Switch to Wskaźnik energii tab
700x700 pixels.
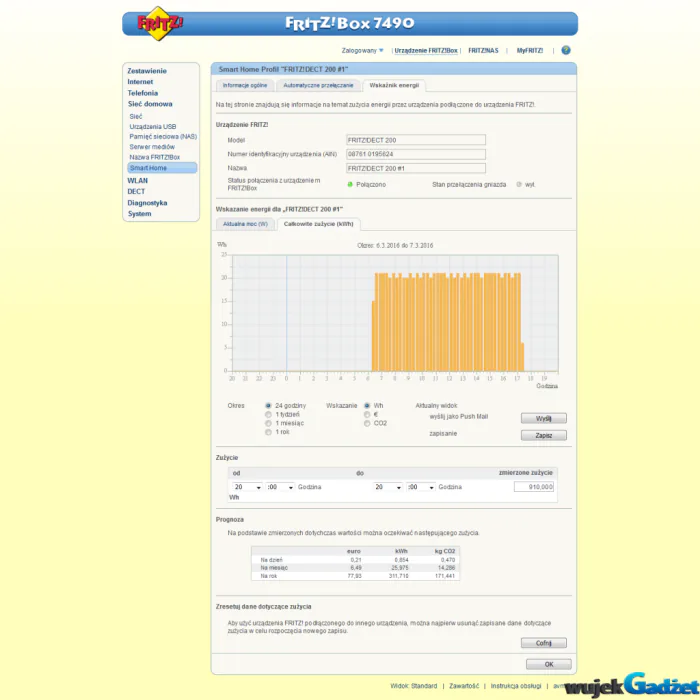point(394,85)
